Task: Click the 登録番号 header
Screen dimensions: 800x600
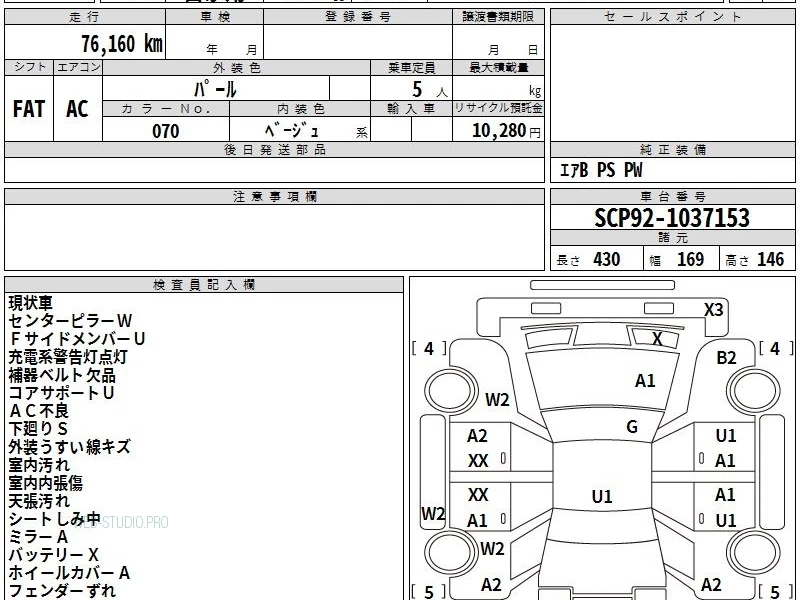Action: pyautogui.click(x=358, y=17)
